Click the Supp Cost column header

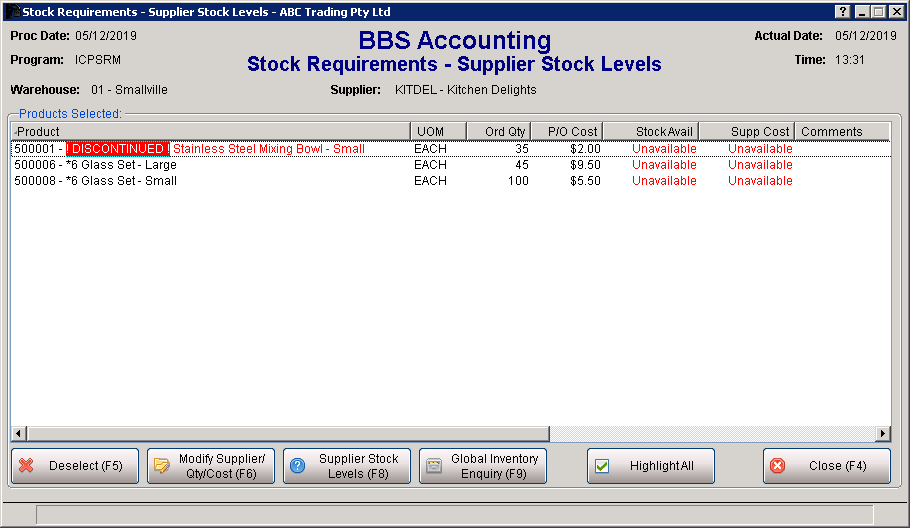(746, 131)
